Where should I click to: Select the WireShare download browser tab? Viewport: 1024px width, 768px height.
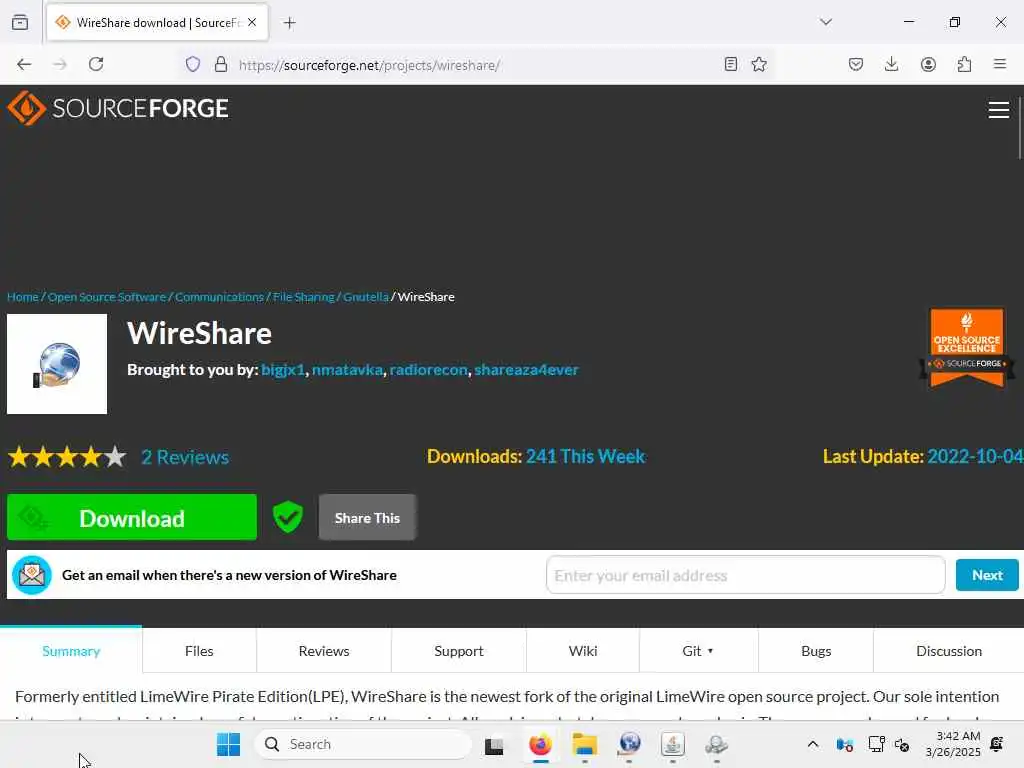pyautogui.click(x=157, y=23)
